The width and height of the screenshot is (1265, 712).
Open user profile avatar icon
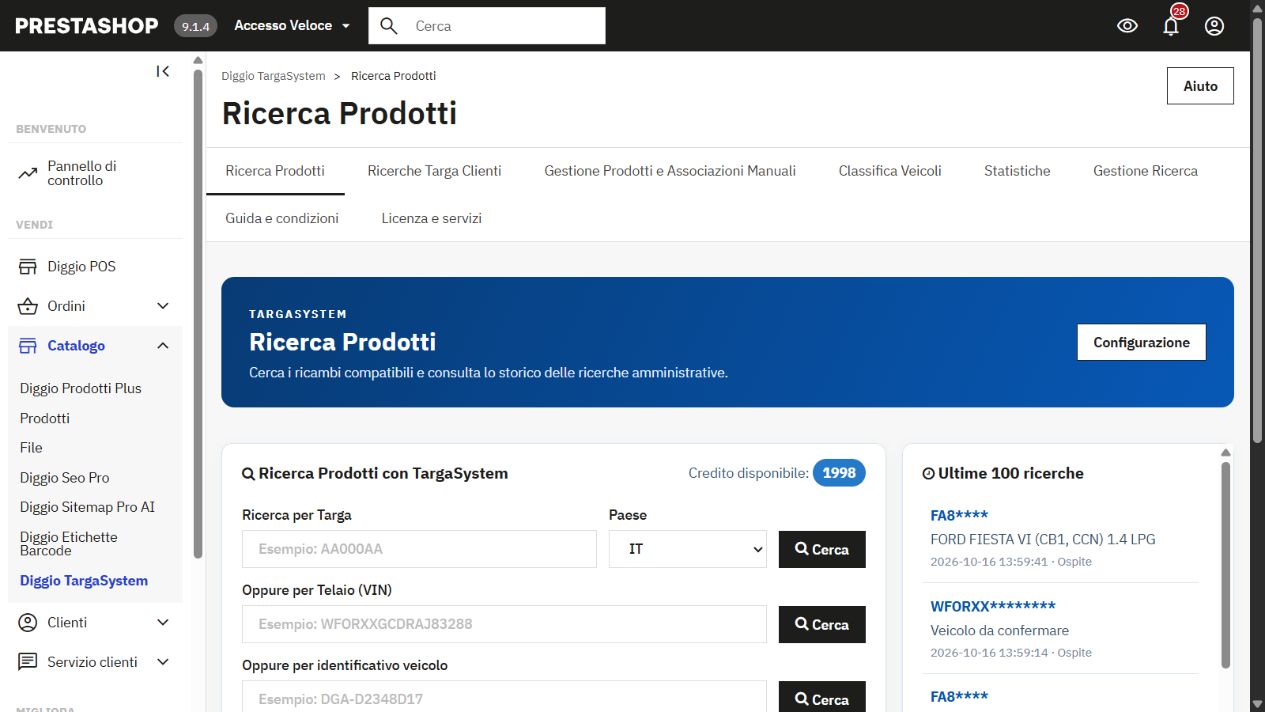click(1214, 26)
